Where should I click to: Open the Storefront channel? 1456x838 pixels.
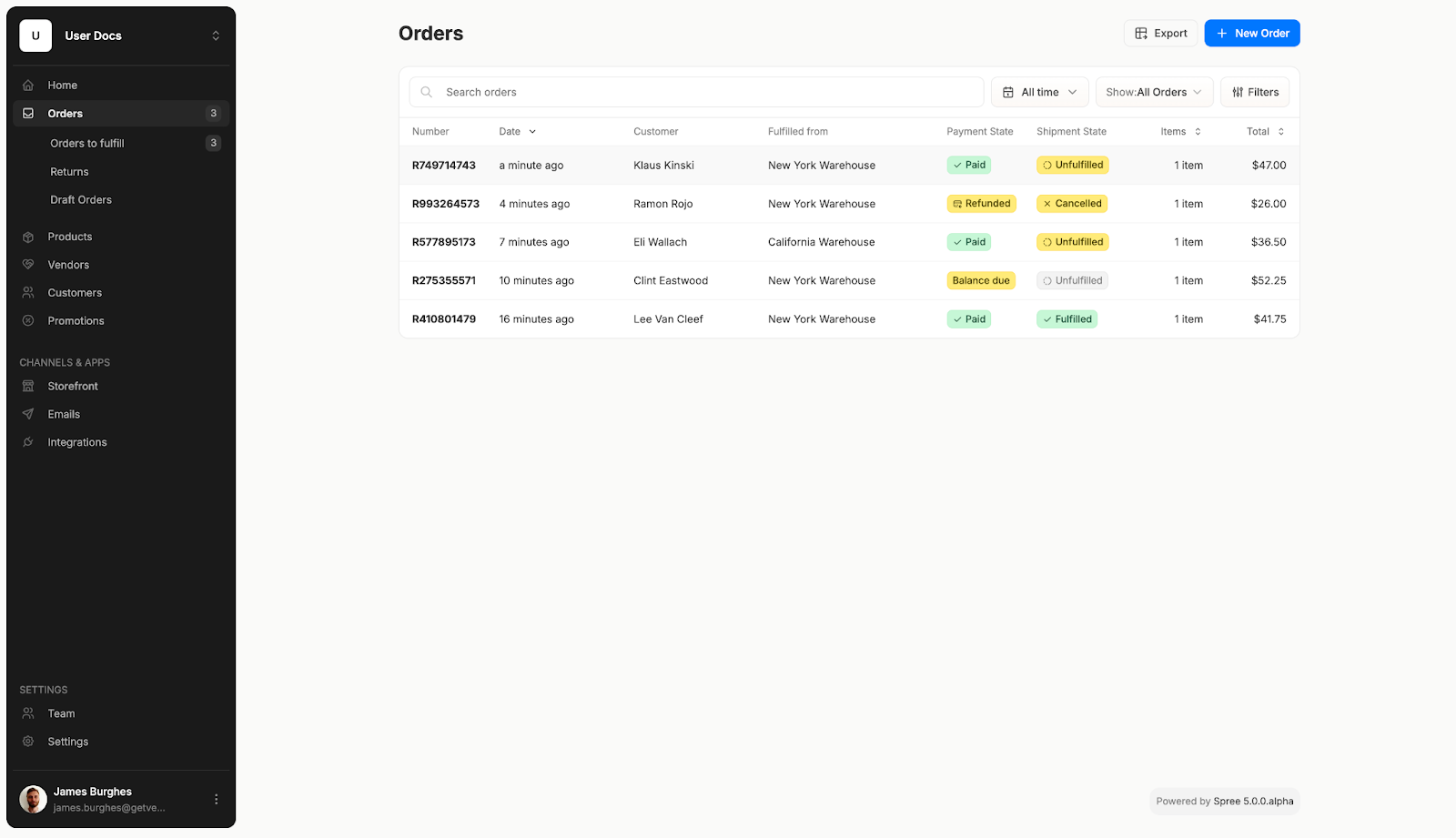coord(73,387)
